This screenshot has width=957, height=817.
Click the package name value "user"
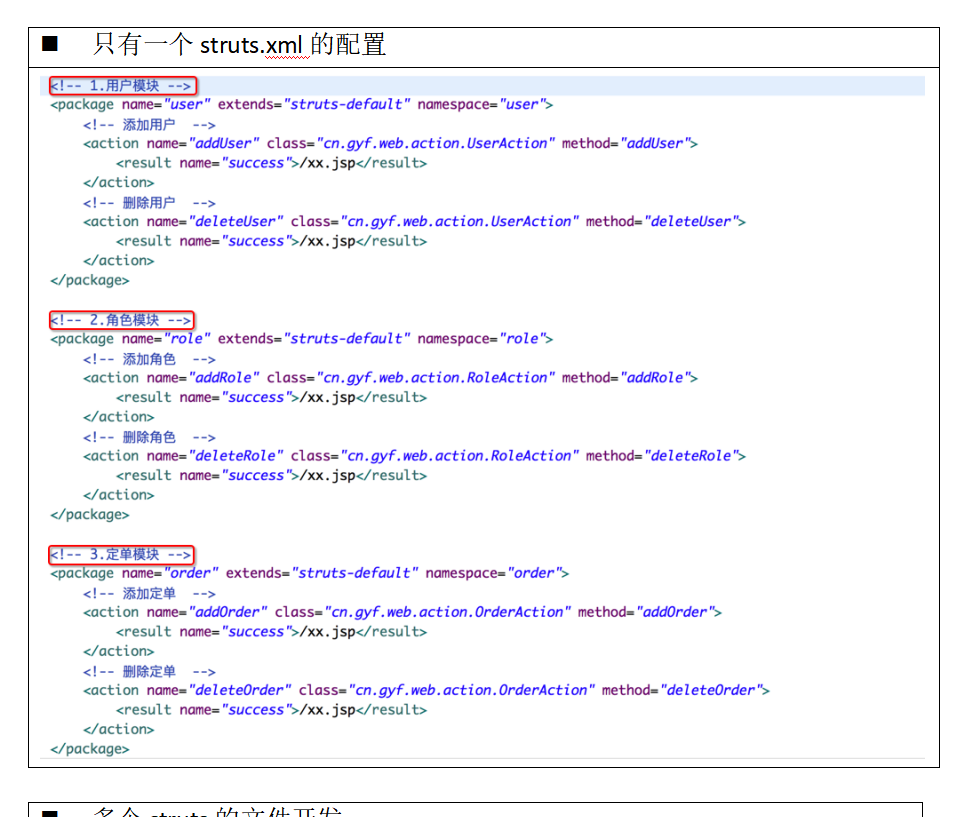(187, 104)
